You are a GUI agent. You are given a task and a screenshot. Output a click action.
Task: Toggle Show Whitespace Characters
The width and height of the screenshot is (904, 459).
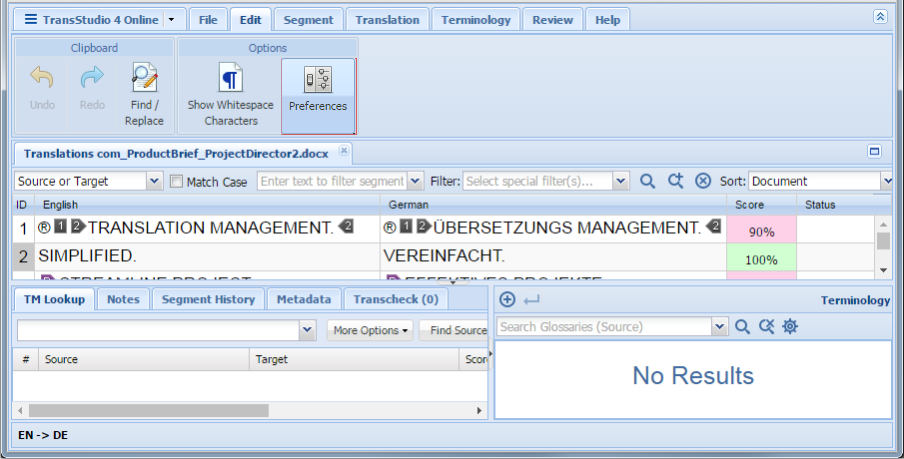[x=231, y=95]
